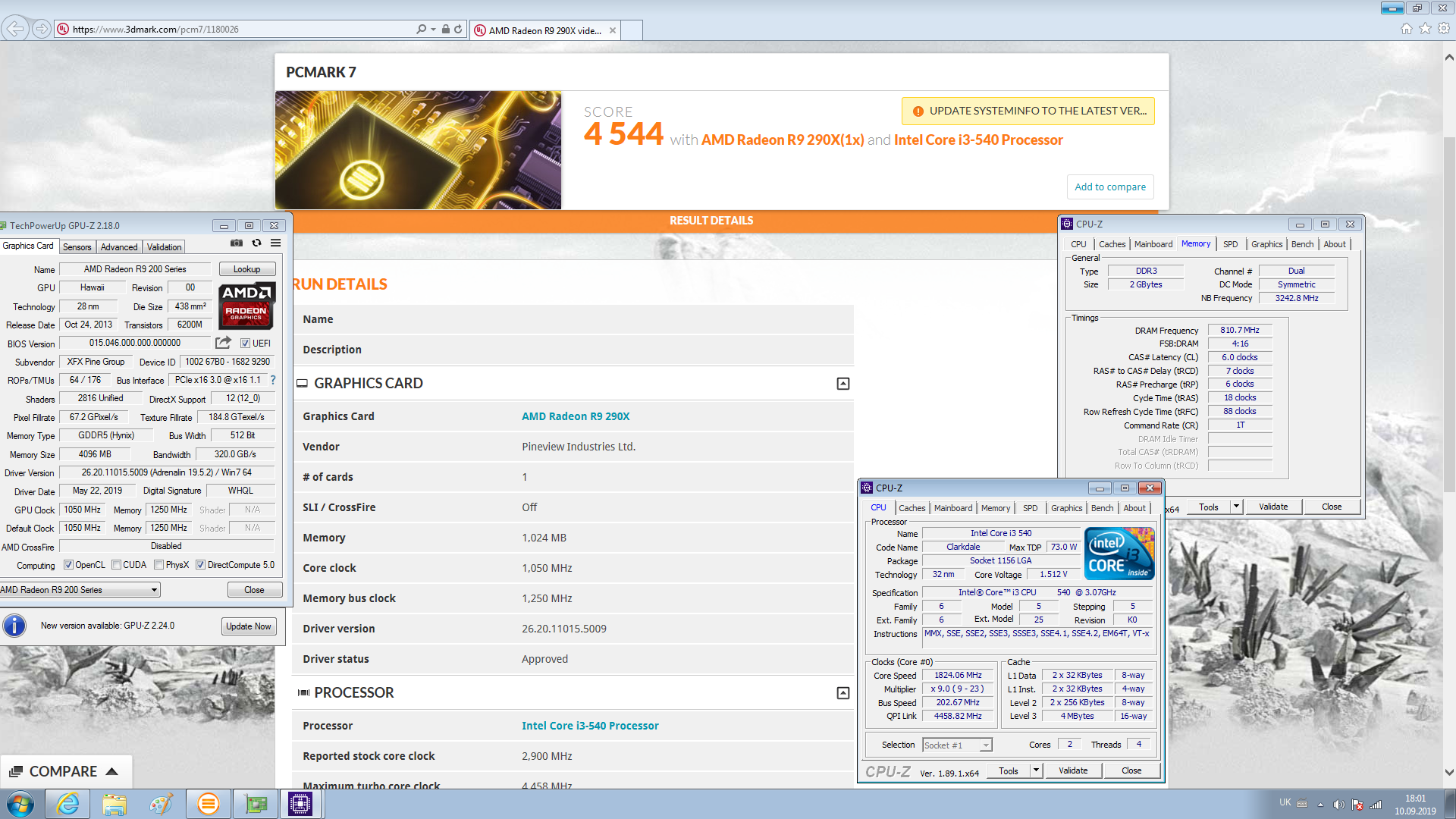Take GPU-Z screenshot with camera icon
1456x819 pixels.
pyautogui.click(x=237, y=243)
